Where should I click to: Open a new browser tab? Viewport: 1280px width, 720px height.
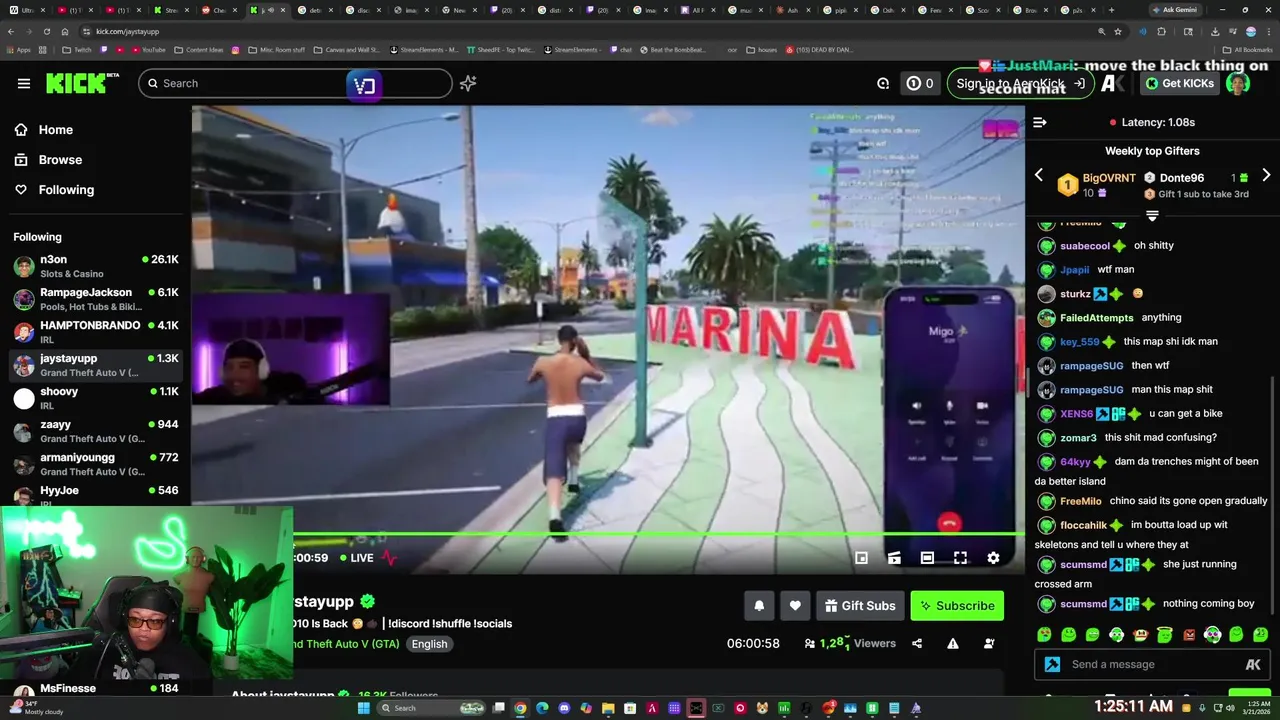pyautogui.click(x=1111, y=10)
